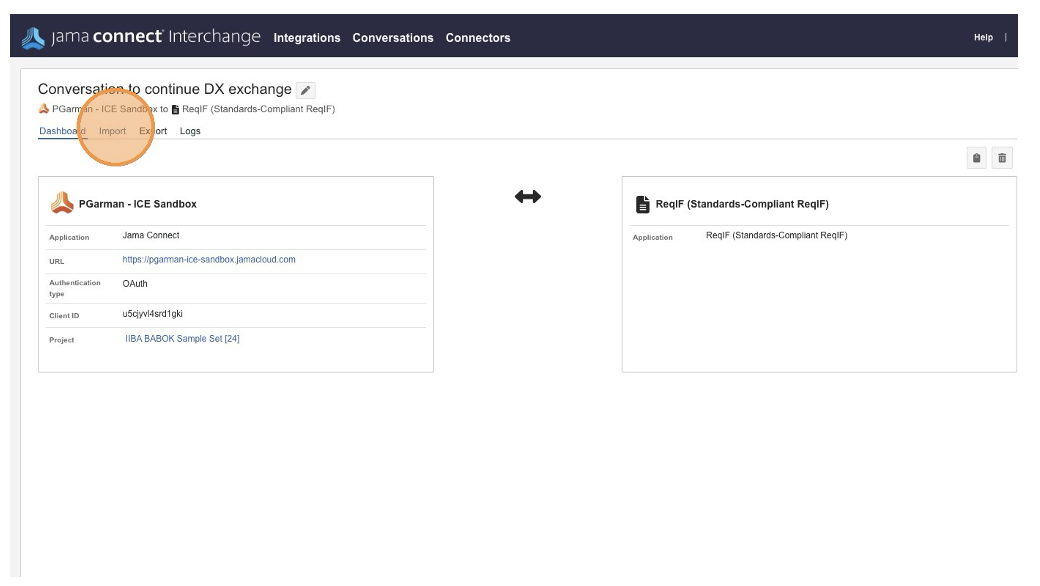The height and width of the screenshot is (586, 1040).
Task: Click the Help link
Action: coord(983,37)
